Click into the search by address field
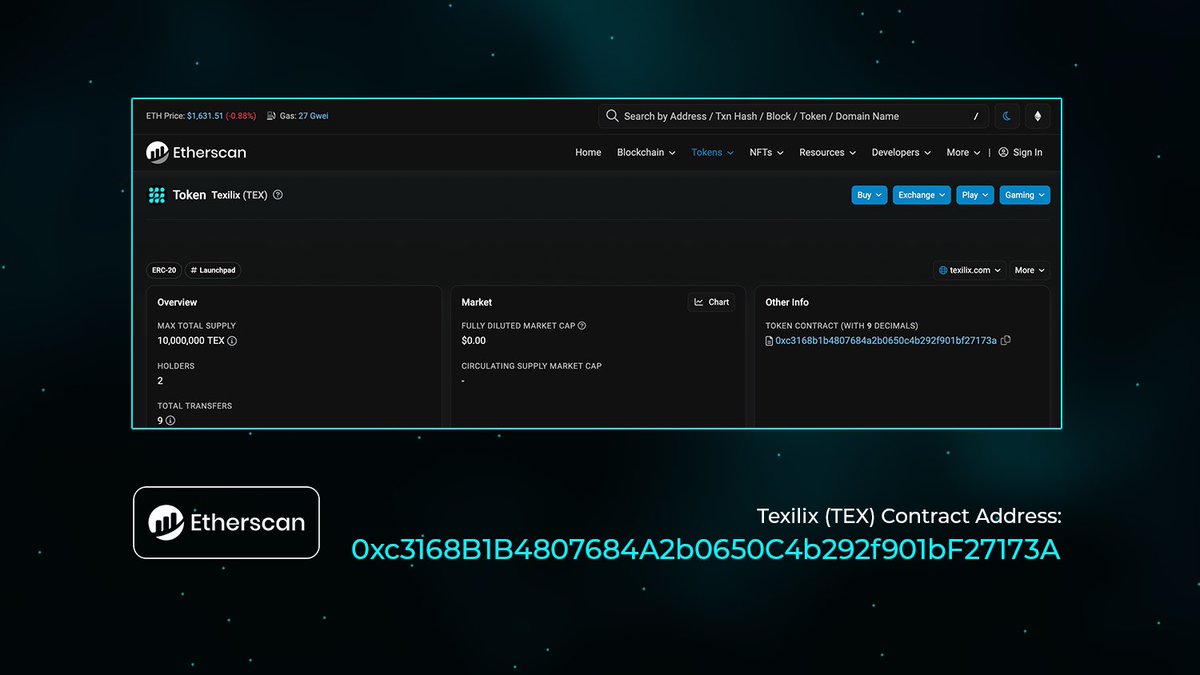Image resolution: width=1200 pixels, height=675 pixels. click(x=793, y=116)
